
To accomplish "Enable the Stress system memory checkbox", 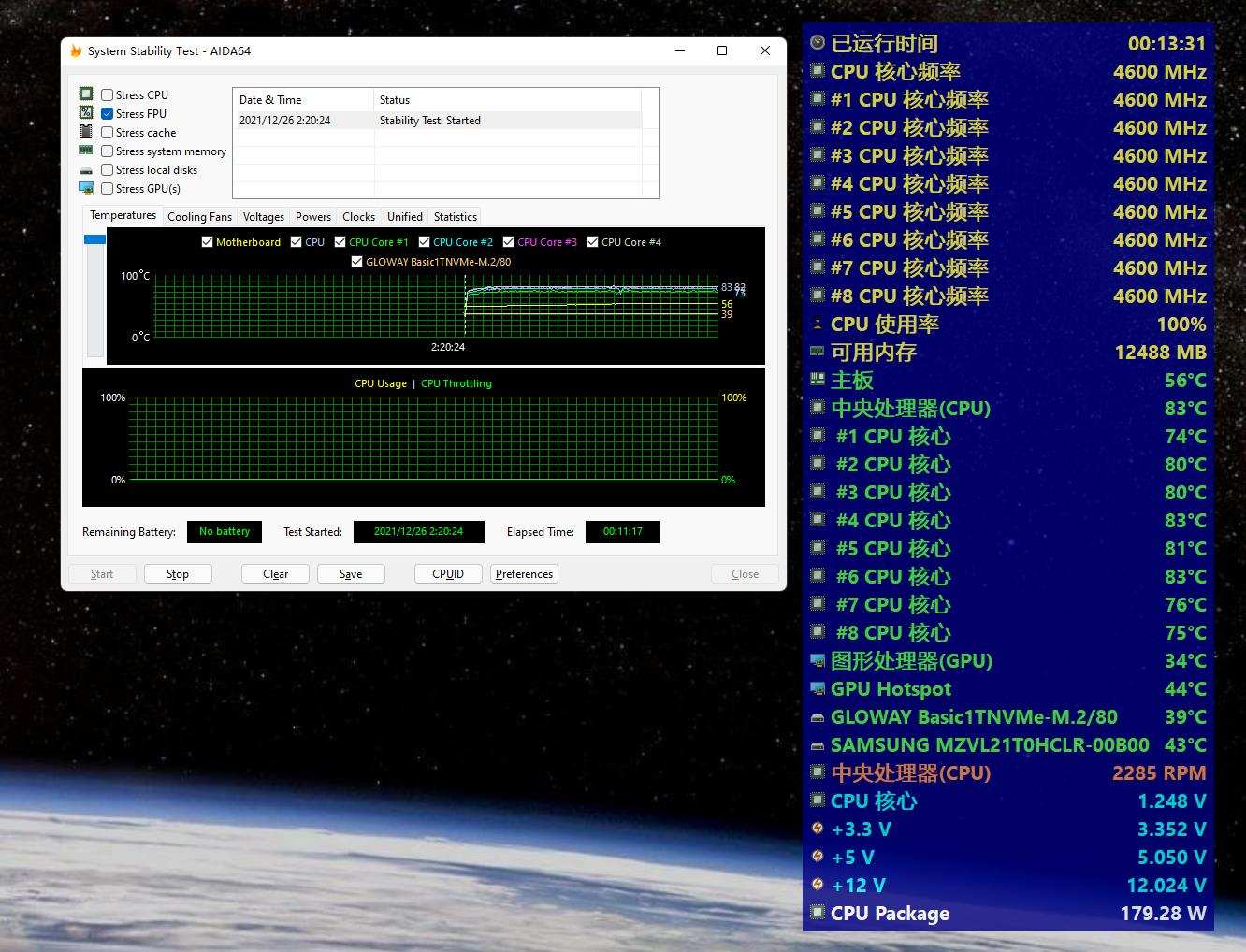I will pos(107,151).
